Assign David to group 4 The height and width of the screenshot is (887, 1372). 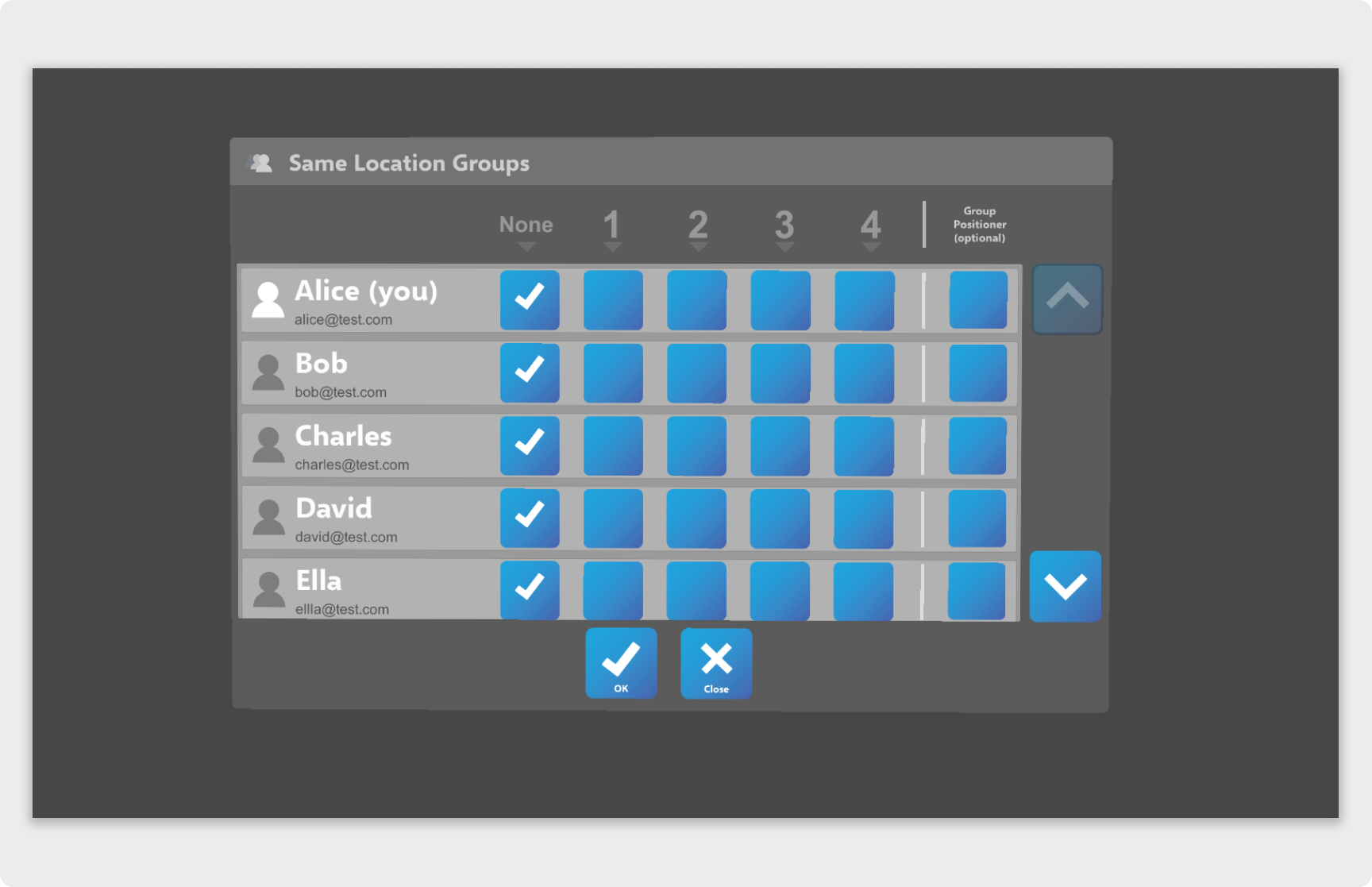pyautogui.click(x=863, y=518)
